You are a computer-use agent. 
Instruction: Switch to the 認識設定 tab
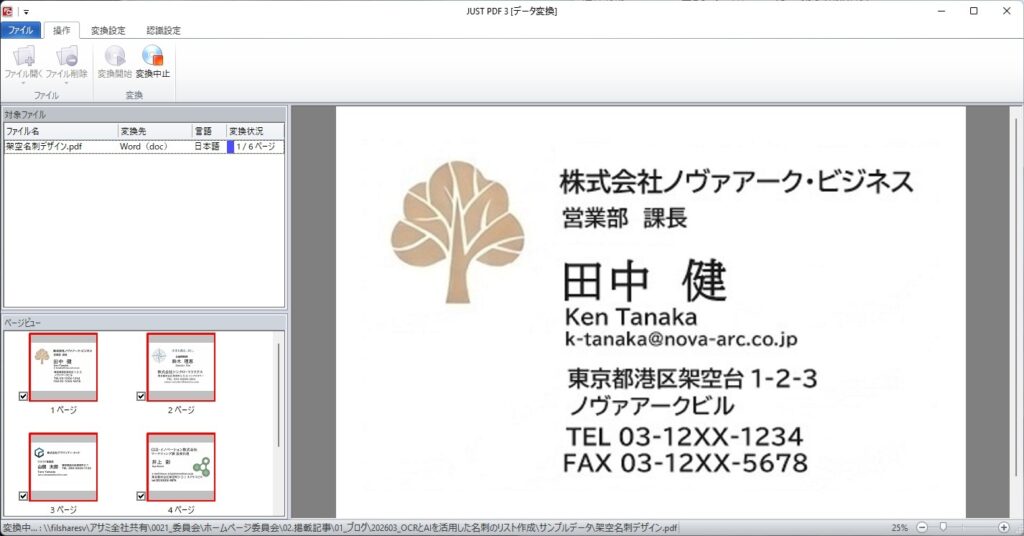pos(163,30)
